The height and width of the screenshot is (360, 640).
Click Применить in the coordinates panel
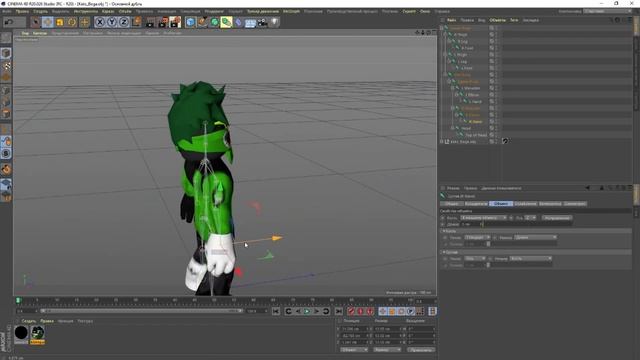coord(420,350)
